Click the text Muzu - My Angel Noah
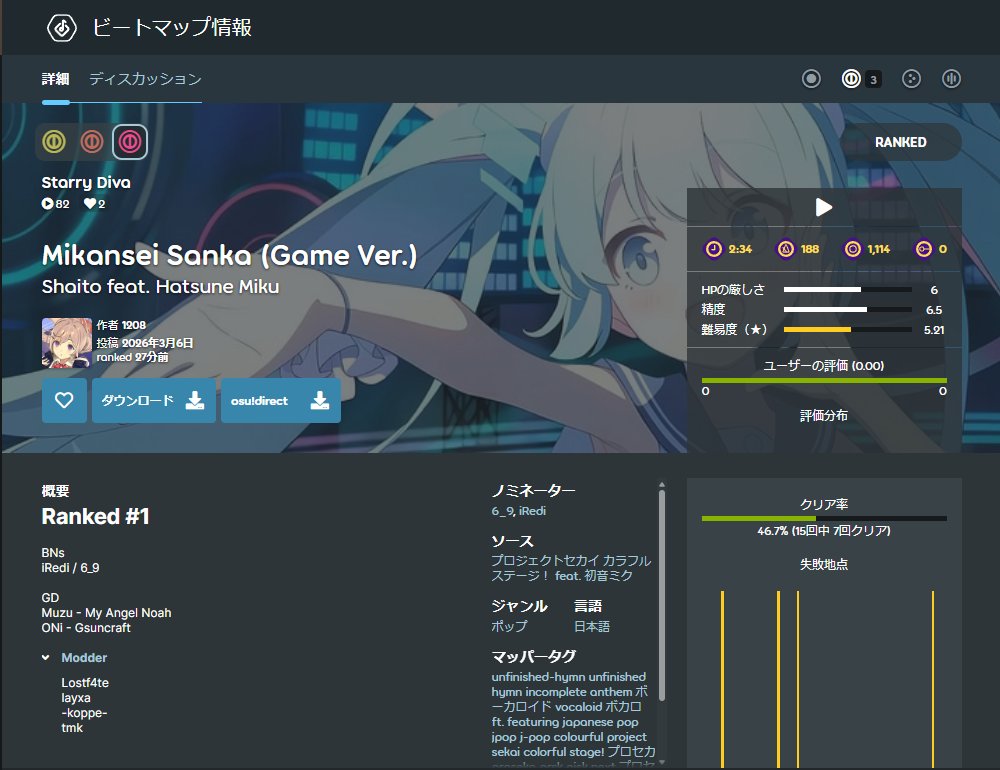 tap(107, 613)
